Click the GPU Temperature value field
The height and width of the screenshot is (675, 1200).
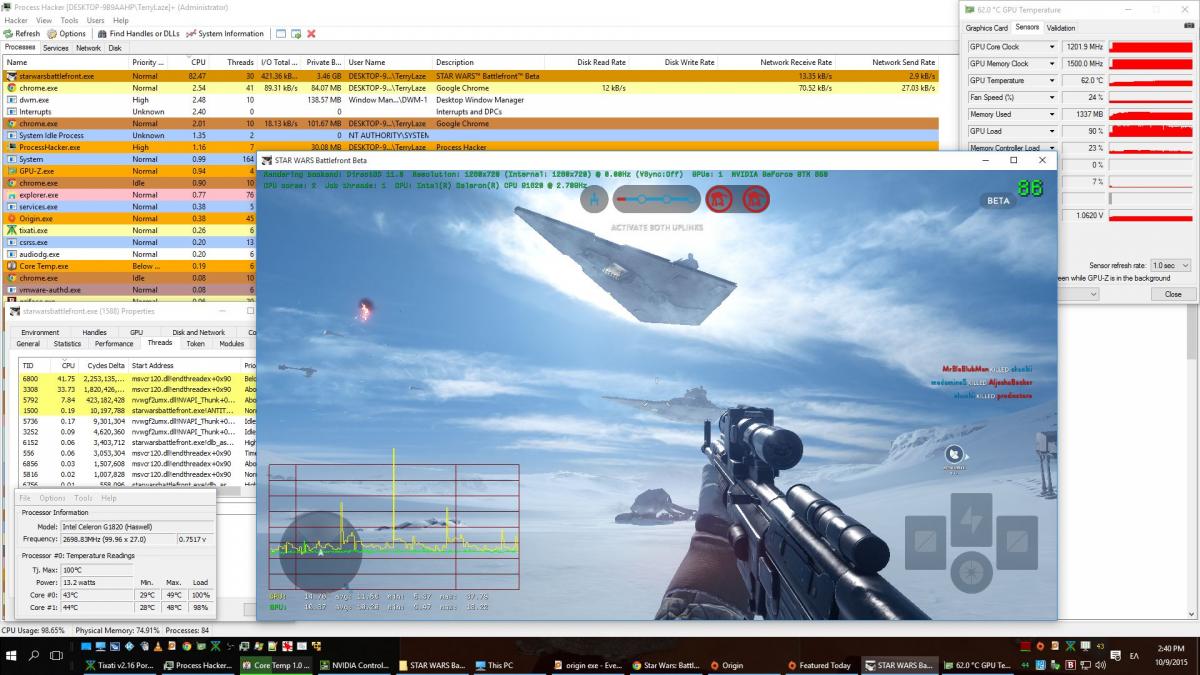(1083, 81)
